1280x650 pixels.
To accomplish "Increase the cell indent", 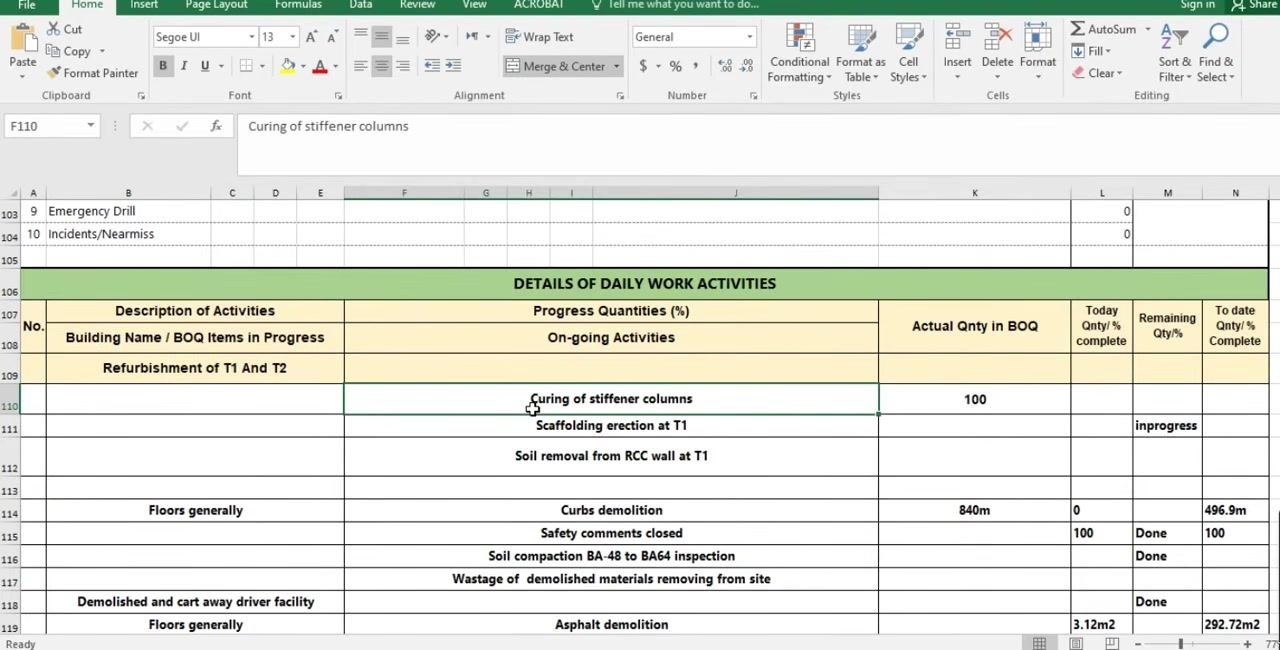I will click(x=453, y=66).
